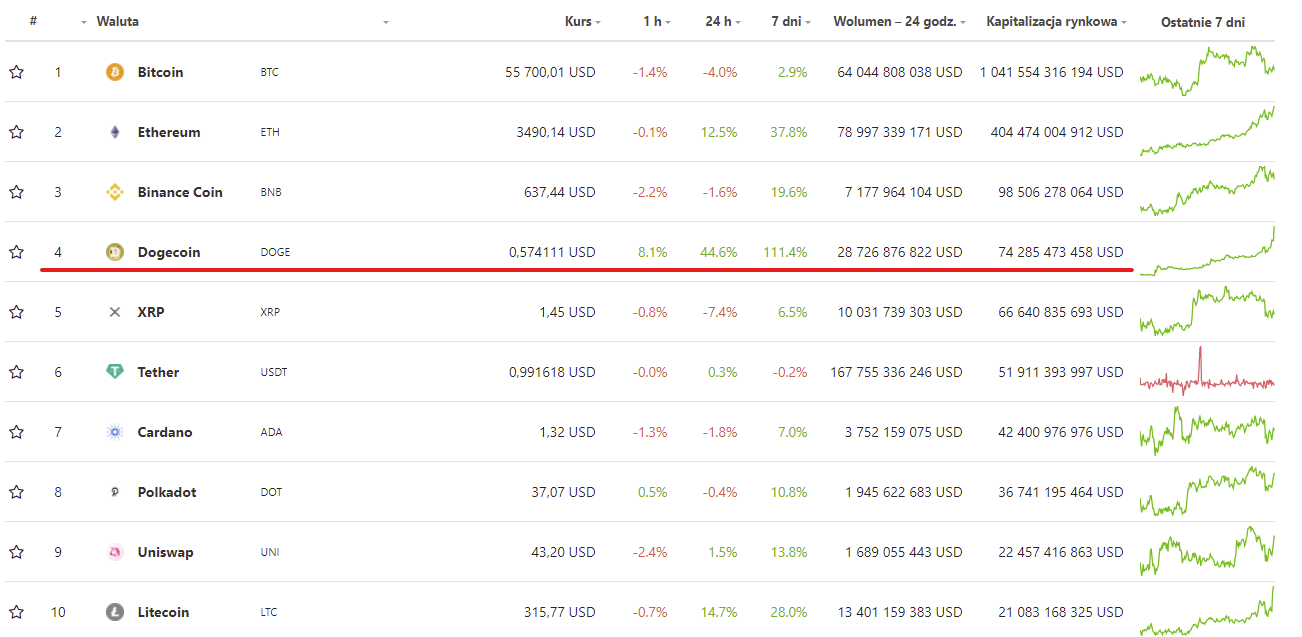Open the Litecoin coin page link

[163, 612]
